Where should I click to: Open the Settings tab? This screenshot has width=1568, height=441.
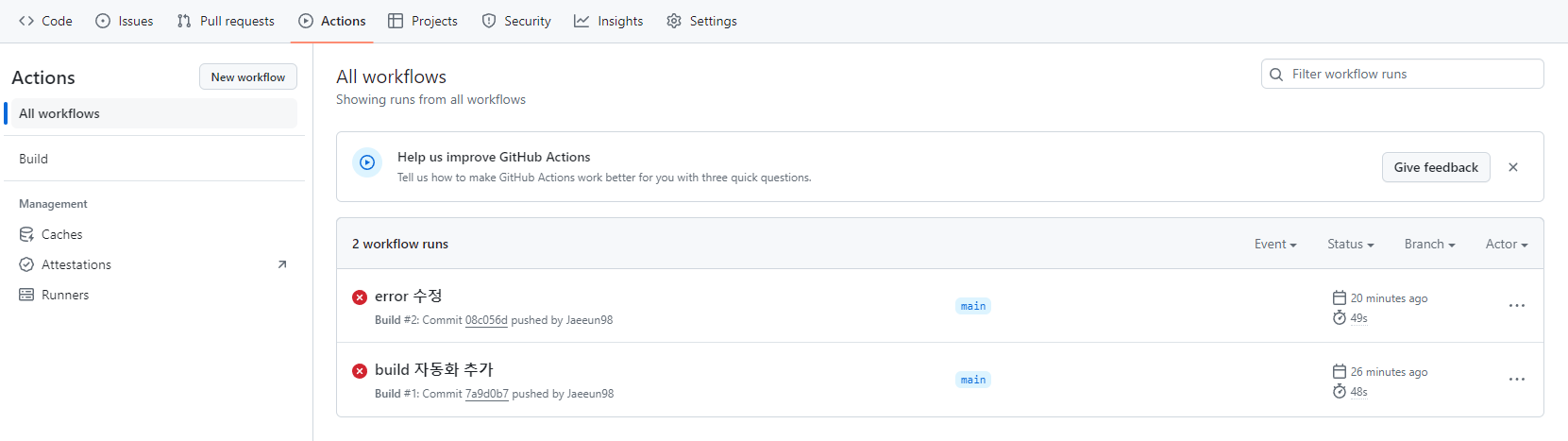tap(701, 21)
